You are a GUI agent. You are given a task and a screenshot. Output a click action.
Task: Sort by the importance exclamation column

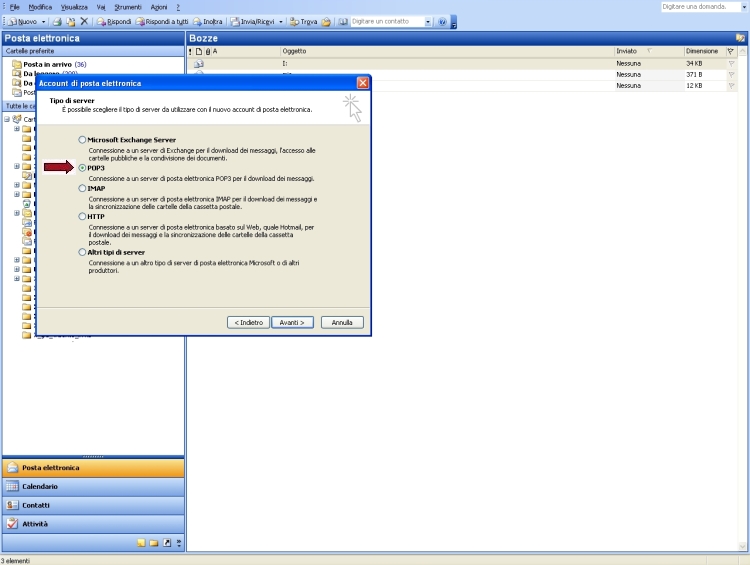(x=190, y=51)
